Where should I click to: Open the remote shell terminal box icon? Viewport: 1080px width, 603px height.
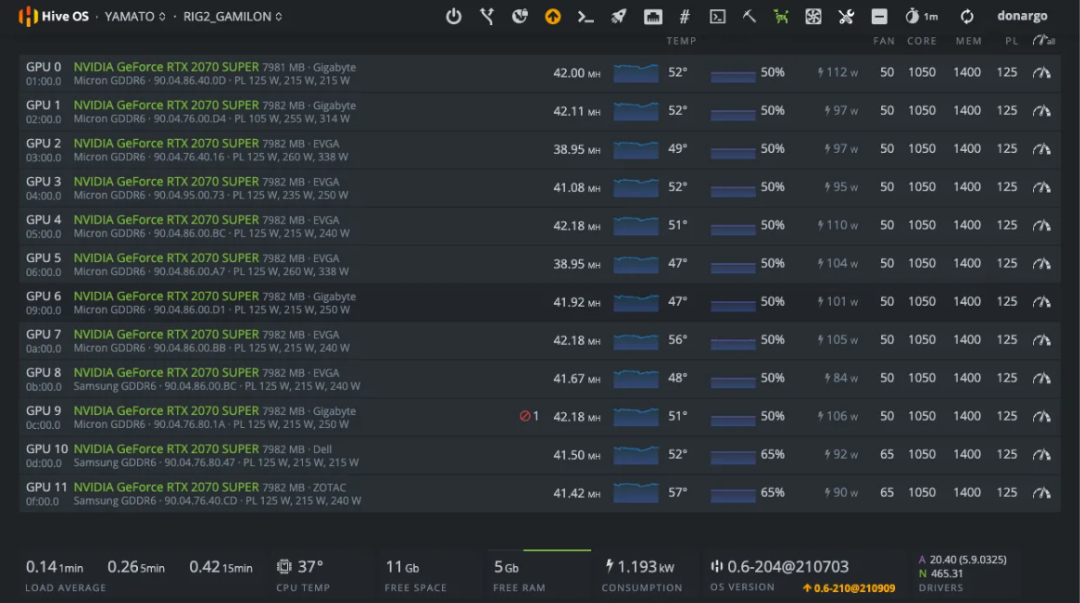pos(718,17)
